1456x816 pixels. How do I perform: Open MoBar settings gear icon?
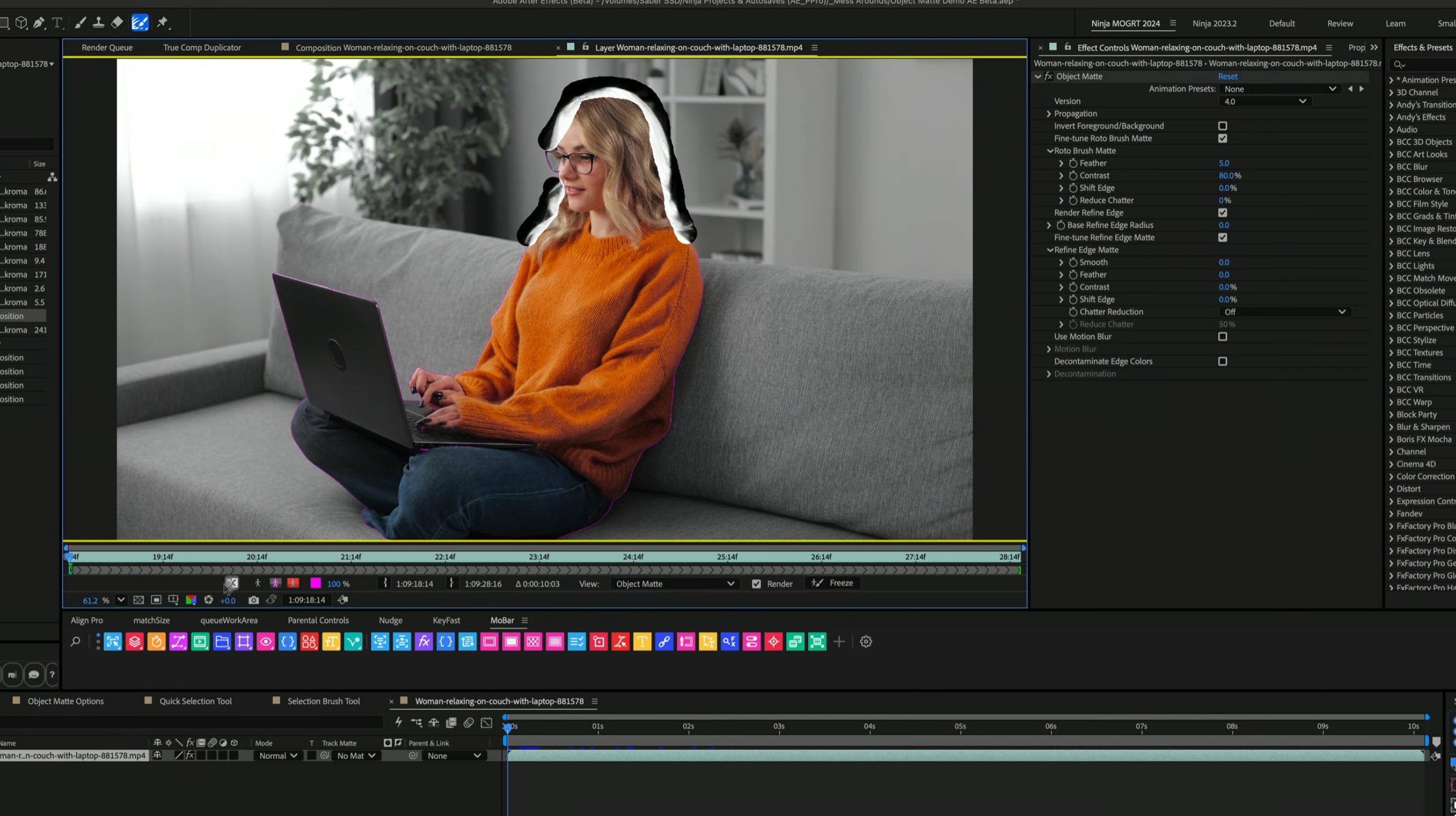click(x=865, y=642)
